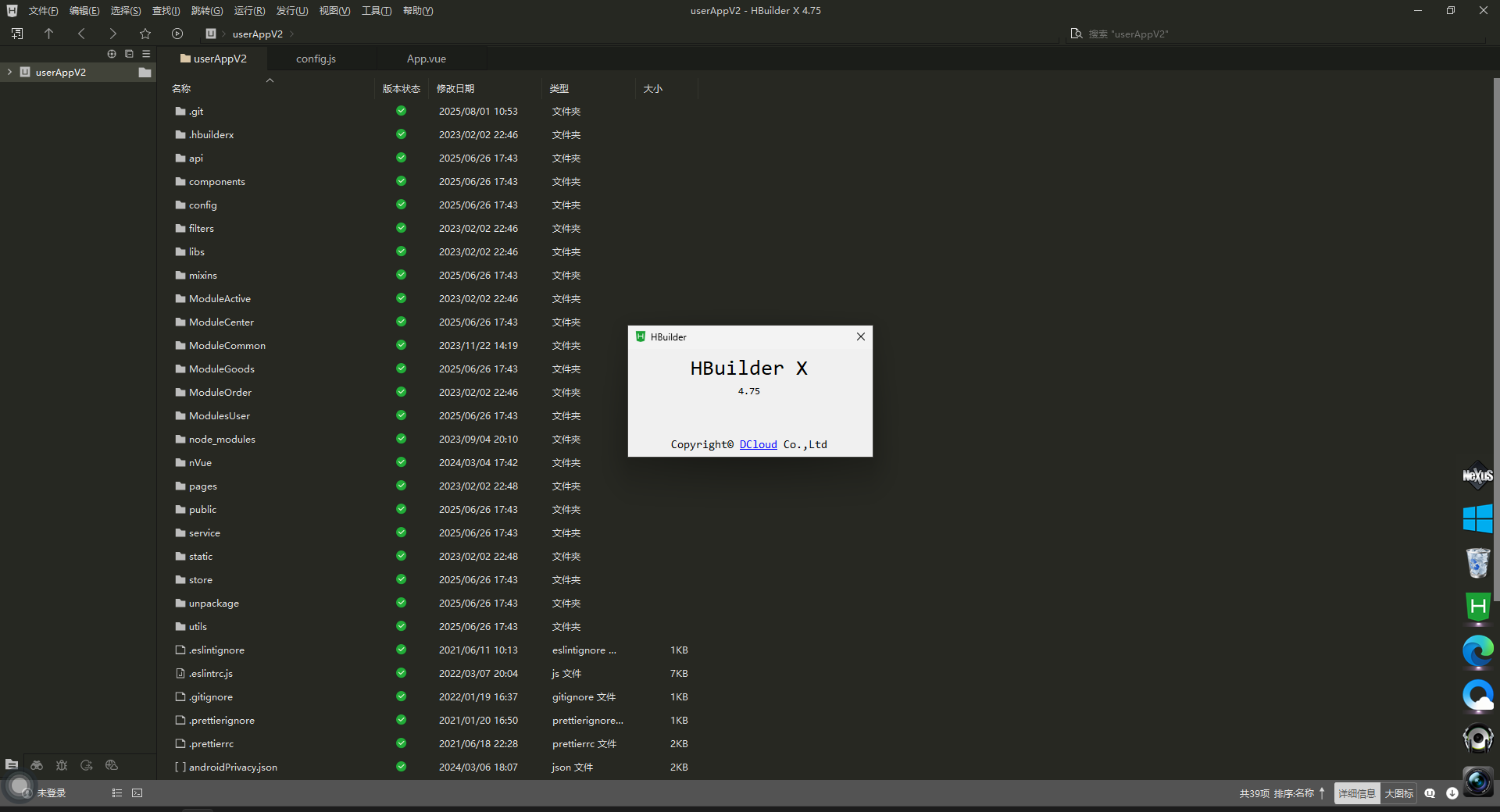This screenshot has height=812, width=1500.
Task: Close the HBuilder about dialog
Action: pyautogui.click(x=861, y=337)
